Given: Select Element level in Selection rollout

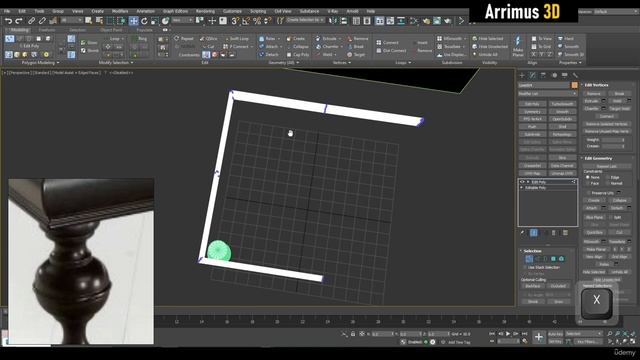Looking at the screenshot, I should click(x=562, y=259).
